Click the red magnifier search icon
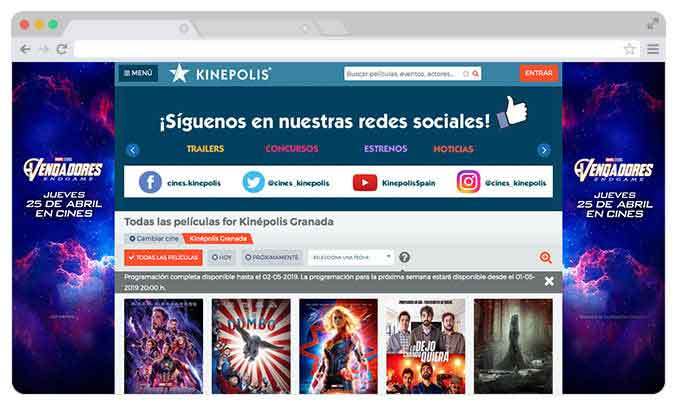 tap(476, 74)
